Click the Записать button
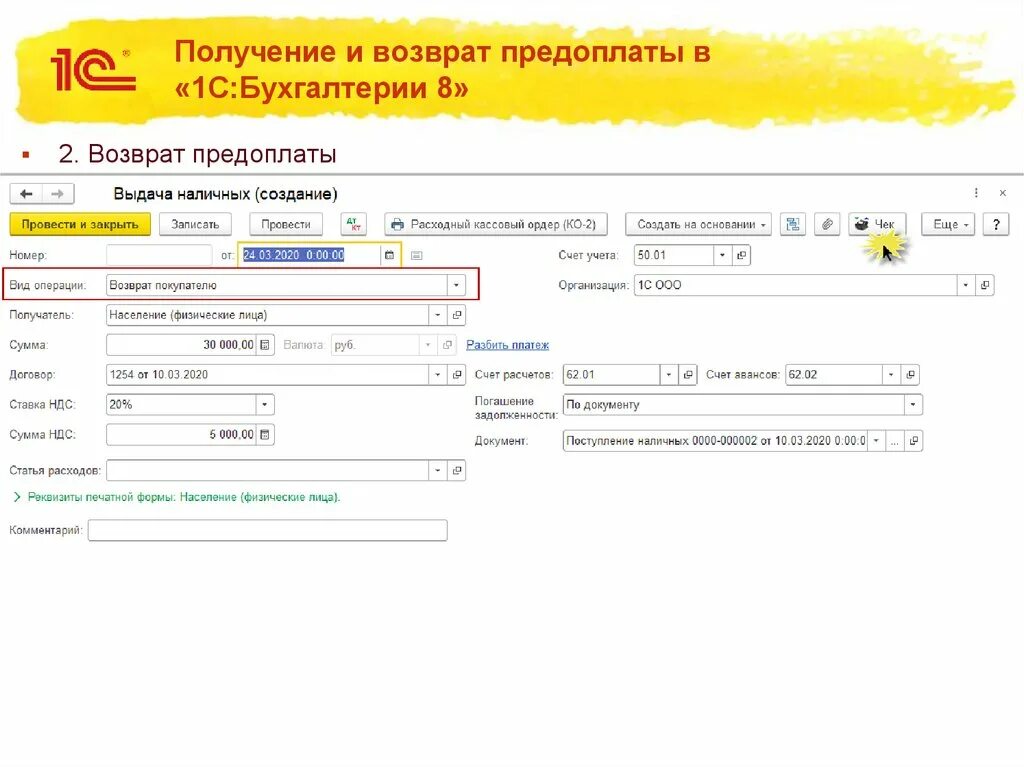 [195, 224]
